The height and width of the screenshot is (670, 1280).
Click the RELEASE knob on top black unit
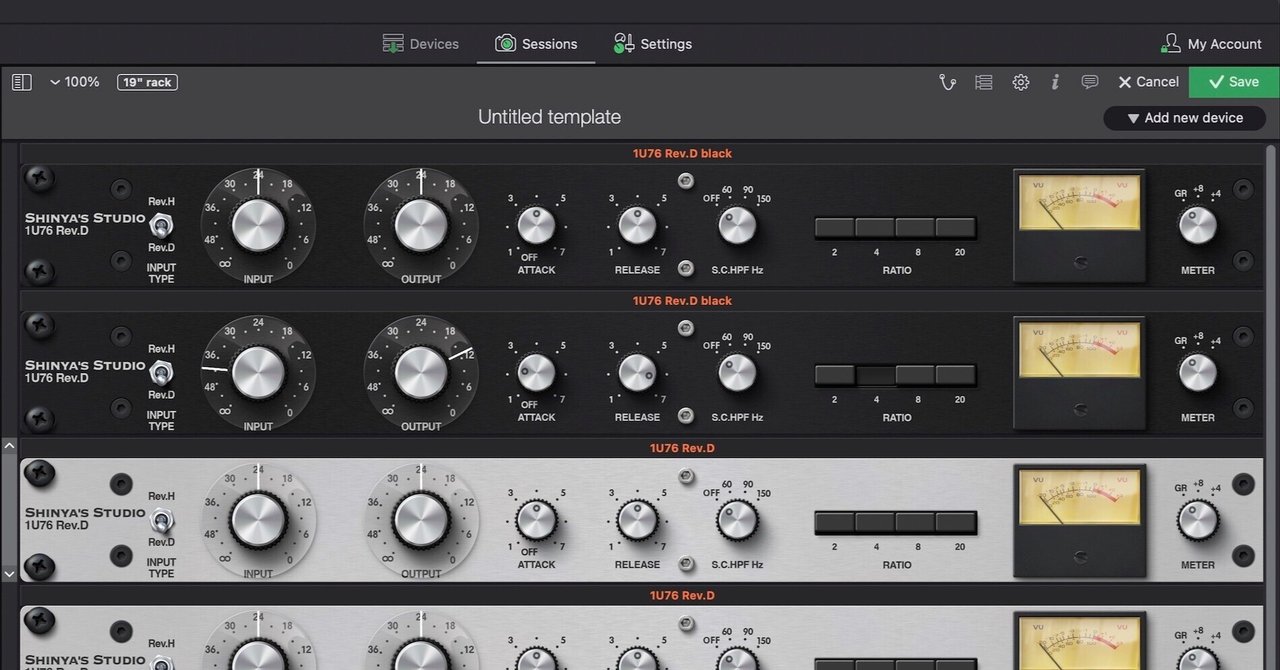[x=637, y=225]
